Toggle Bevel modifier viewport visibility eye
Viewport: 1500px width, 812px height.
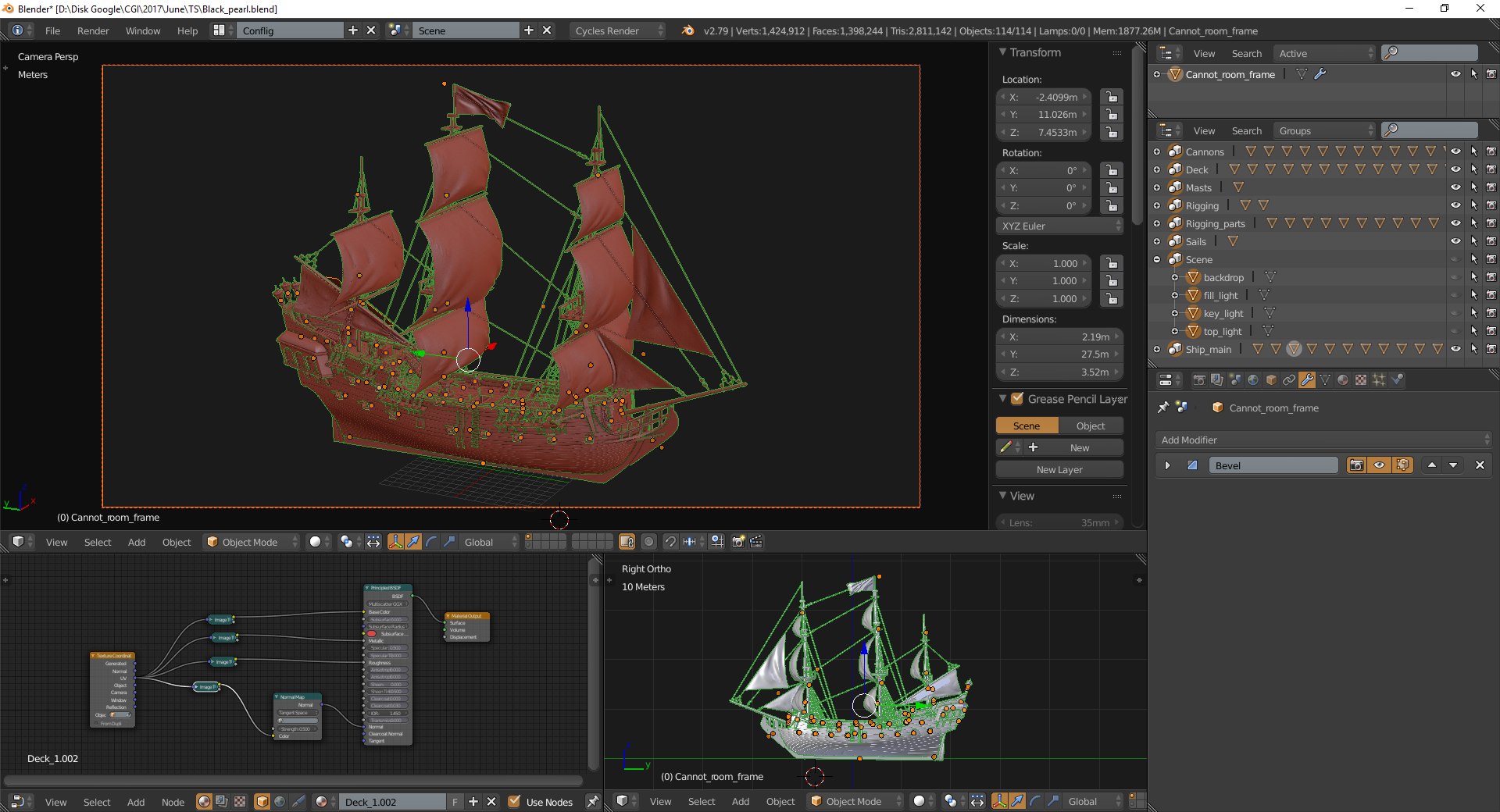pos(1380,465)
